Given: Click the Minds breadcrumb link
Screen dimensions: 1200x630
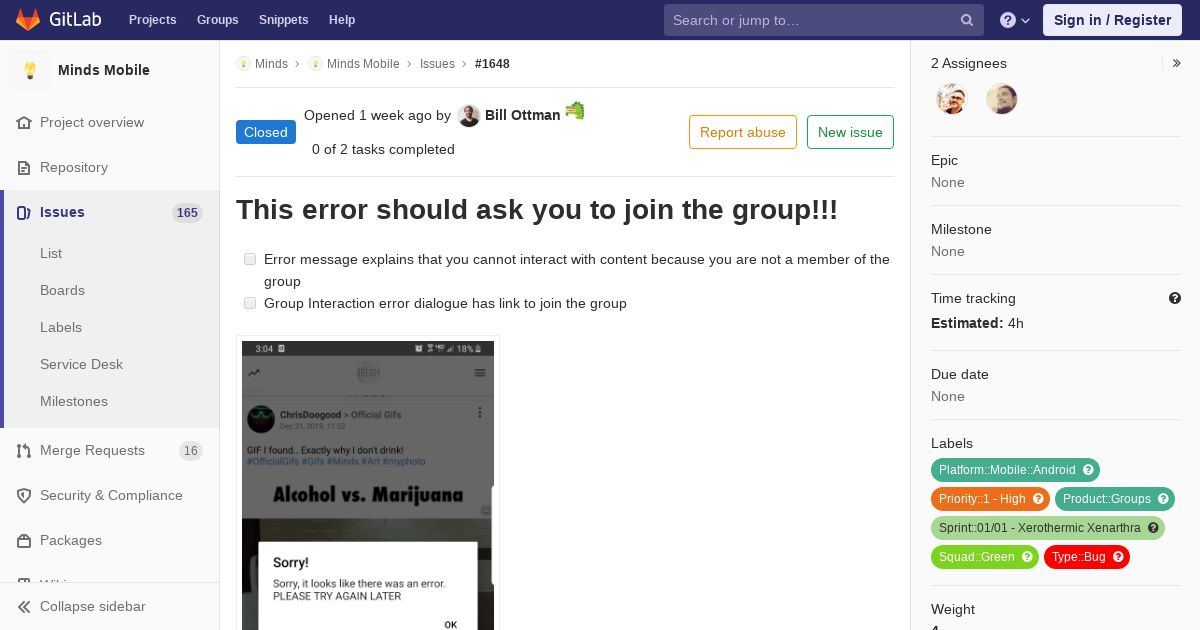Looking at the screenshot, I should (271, 63).
